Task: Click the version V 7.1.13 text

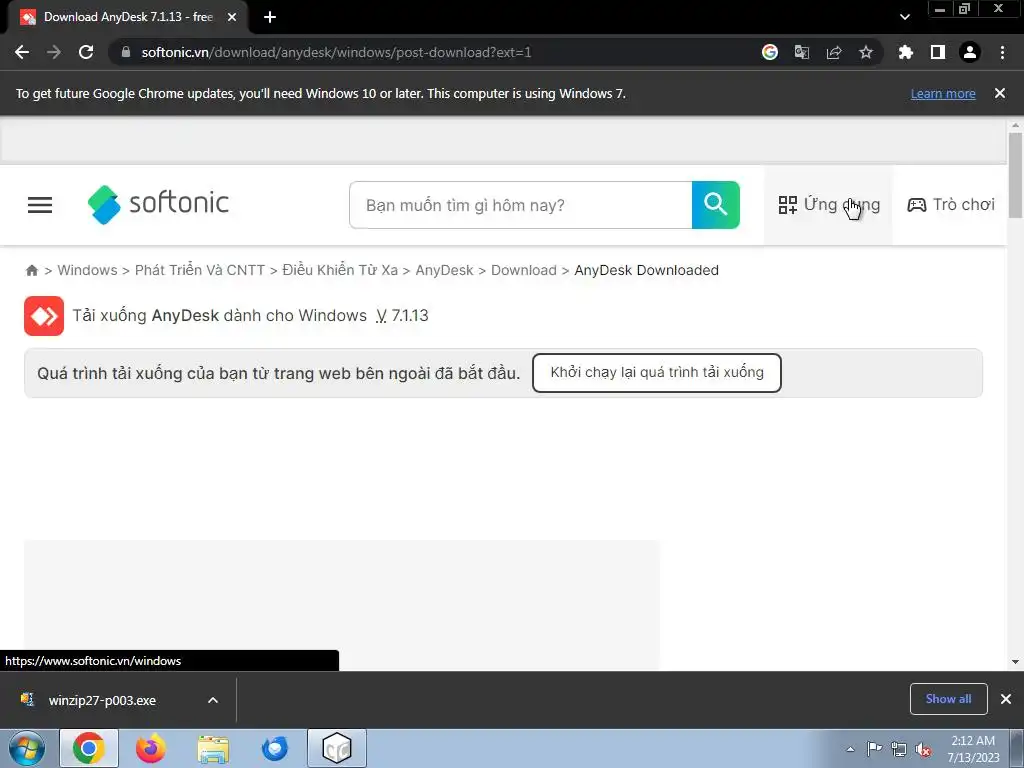Action: pos(402,315)
